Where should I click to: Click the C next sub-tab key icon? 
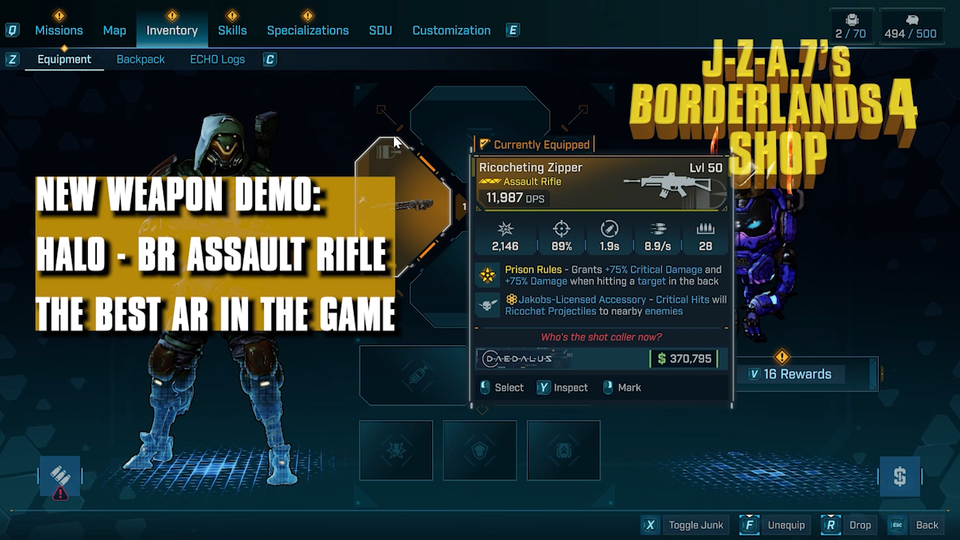pos(269,59)
